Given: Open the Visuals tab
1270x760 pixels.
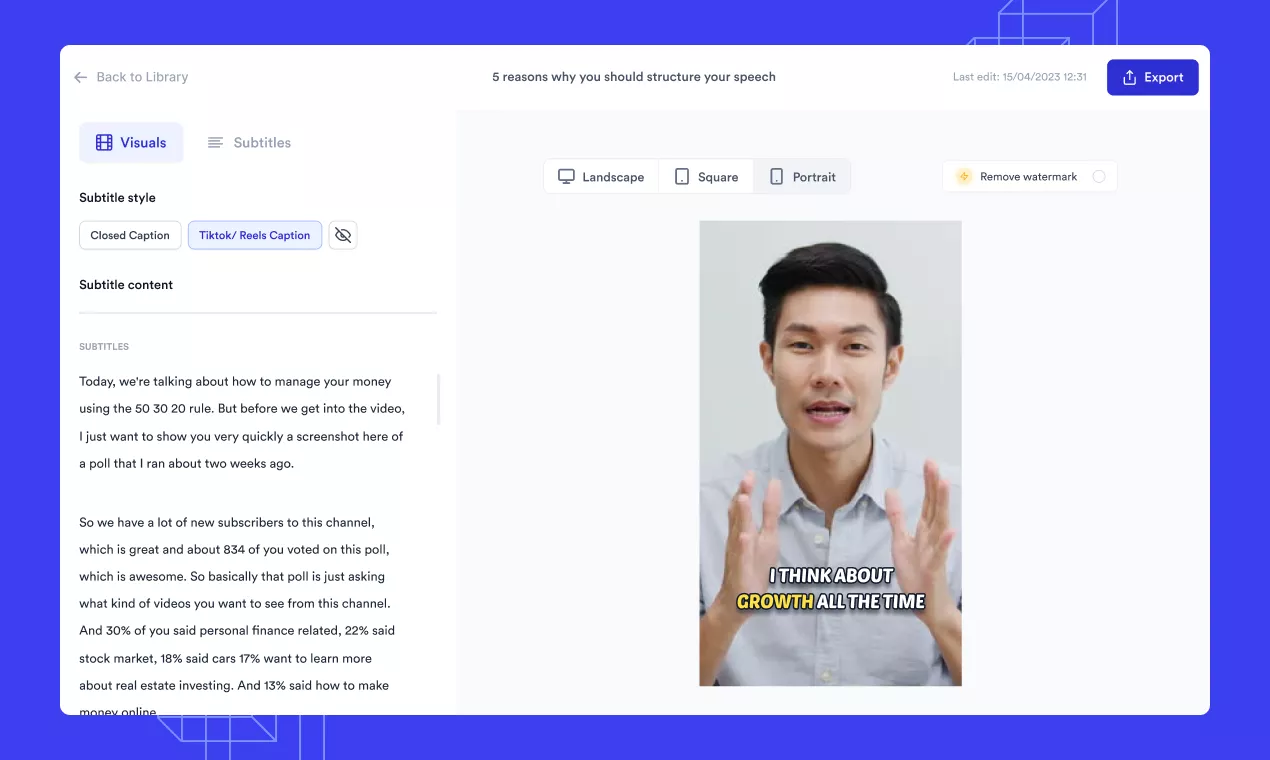Looking at the screenshot, I should click(131, 143).
